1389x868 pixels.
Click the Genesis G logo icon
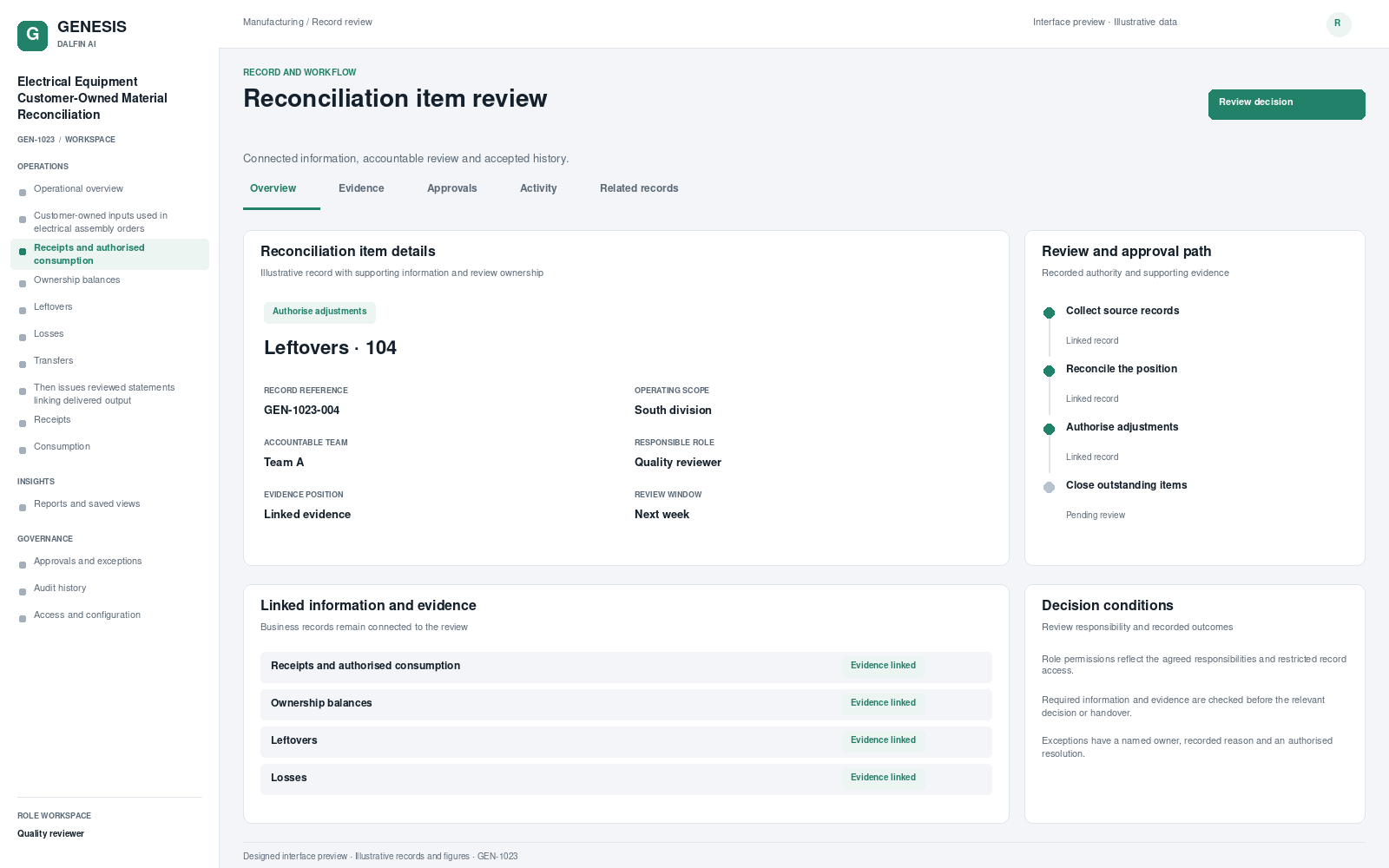tap(32, 36)
